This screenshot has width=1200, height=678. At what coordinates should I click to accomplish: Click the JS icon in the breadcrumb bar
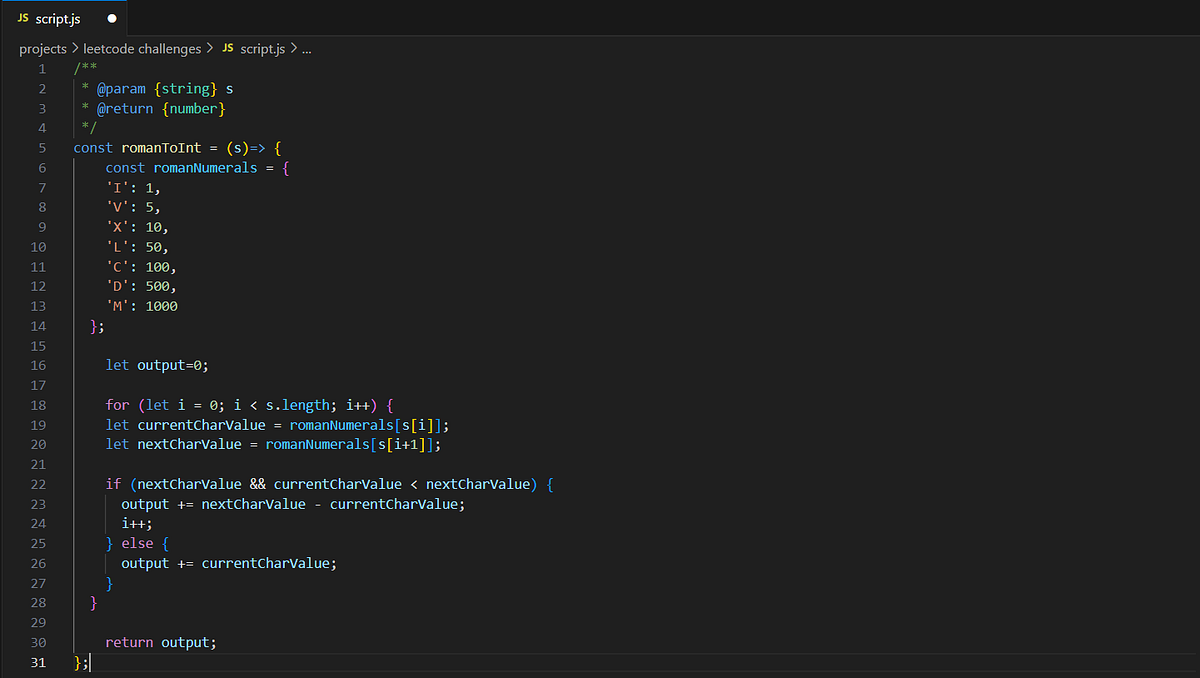coord(227,48)
